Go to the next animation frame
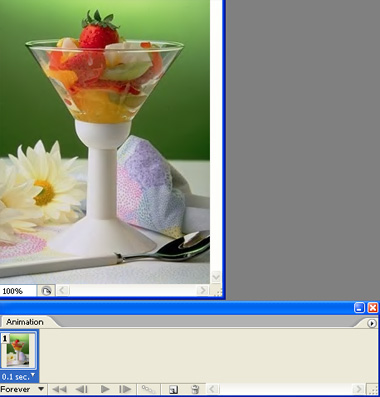 pos(125,389)
